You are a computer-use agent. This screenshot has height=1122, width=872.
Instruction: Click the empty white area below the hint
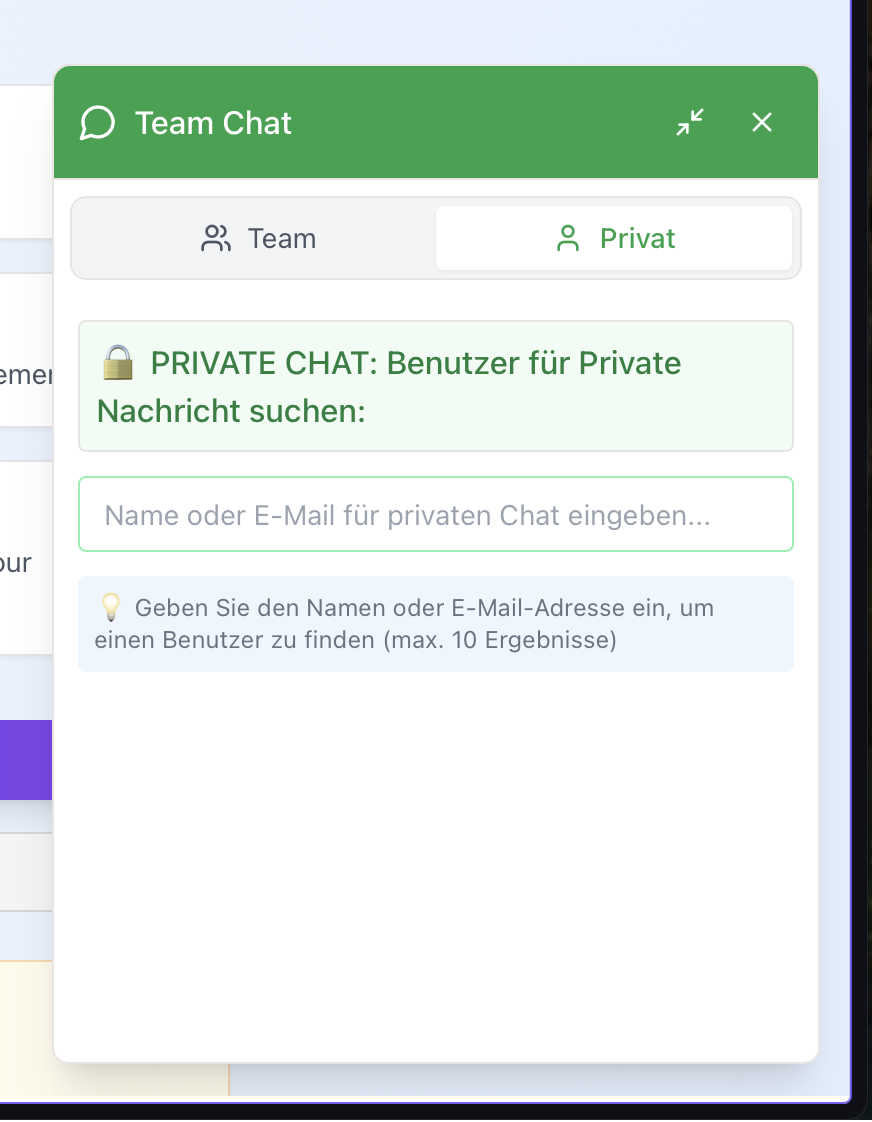point(436,860)
